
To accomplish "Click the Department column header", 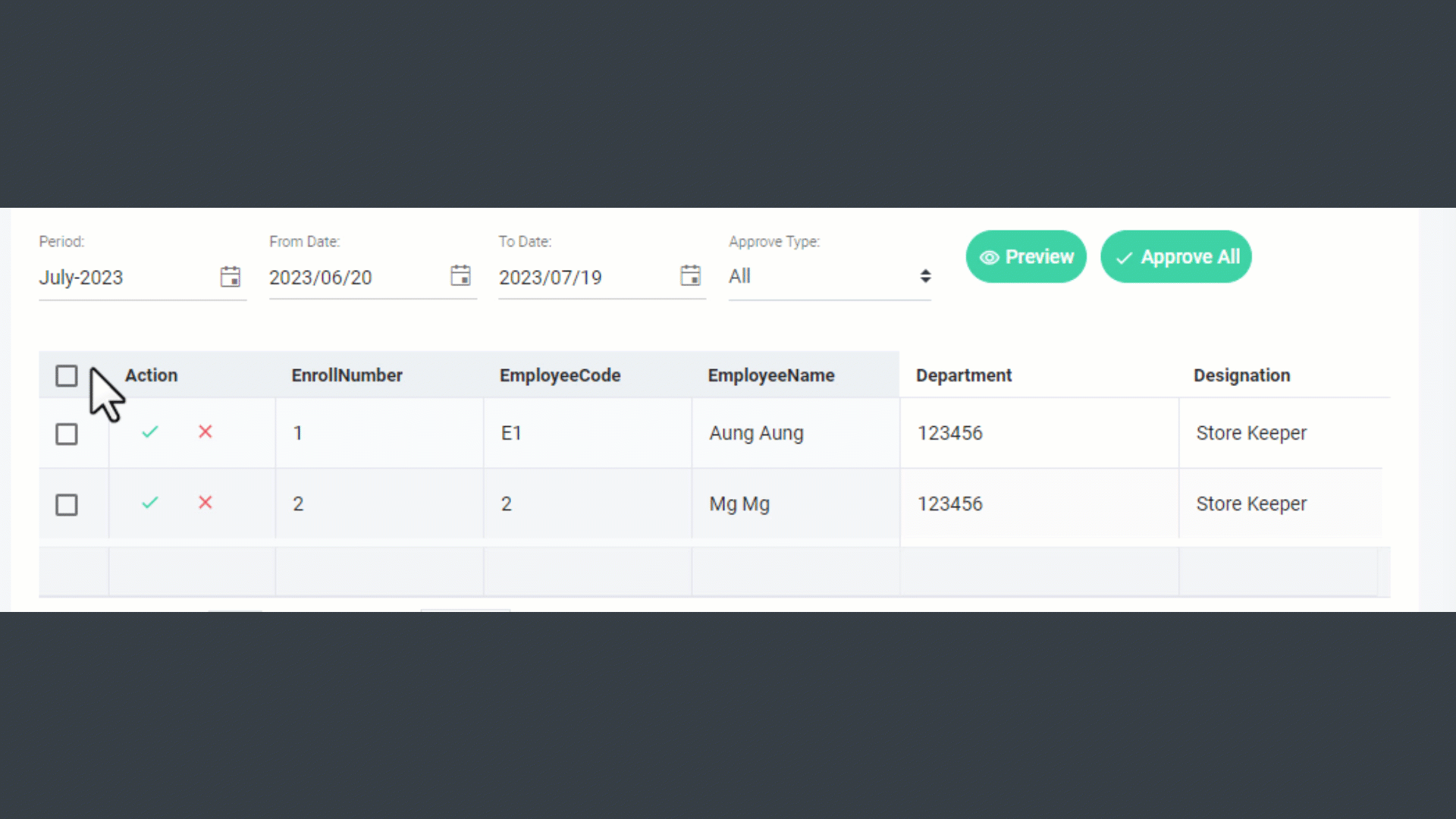I will pos(963,375).
